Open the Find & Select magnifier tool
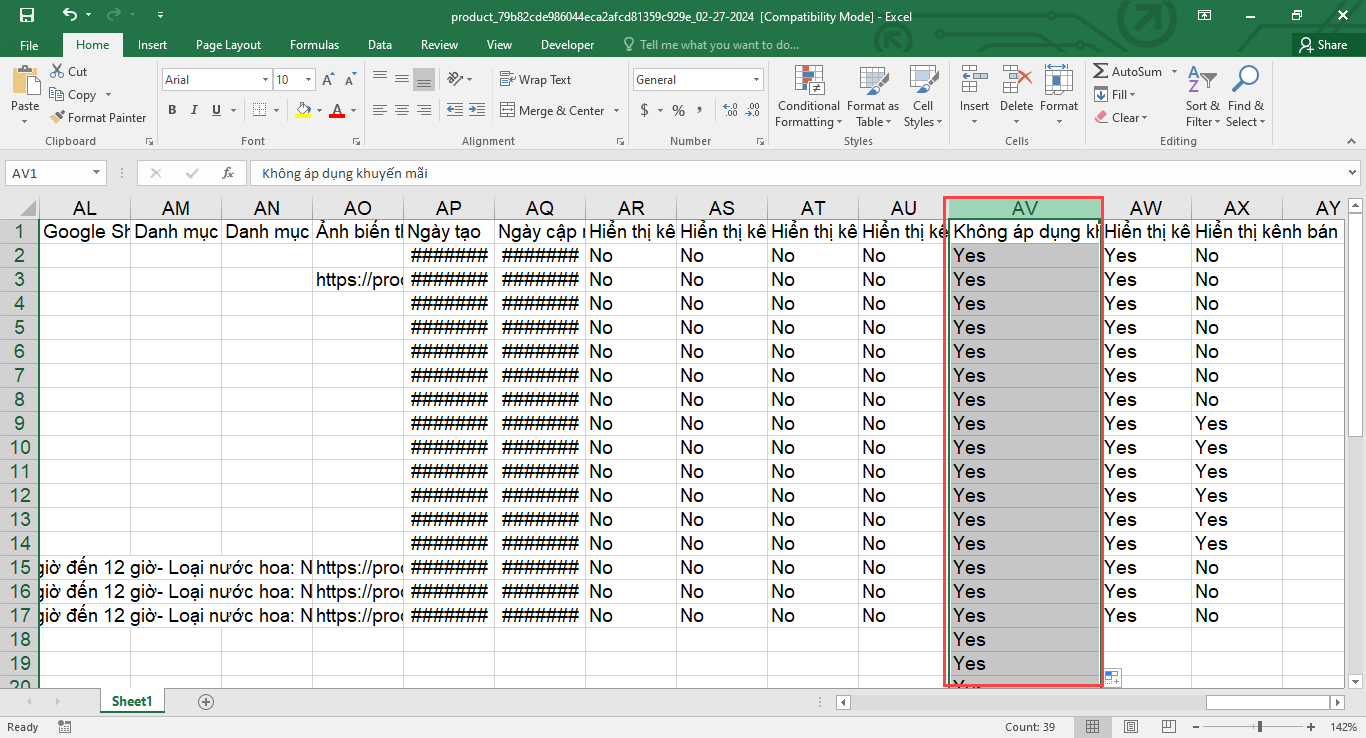The image size is (1366, 738). click(1245, 81)
